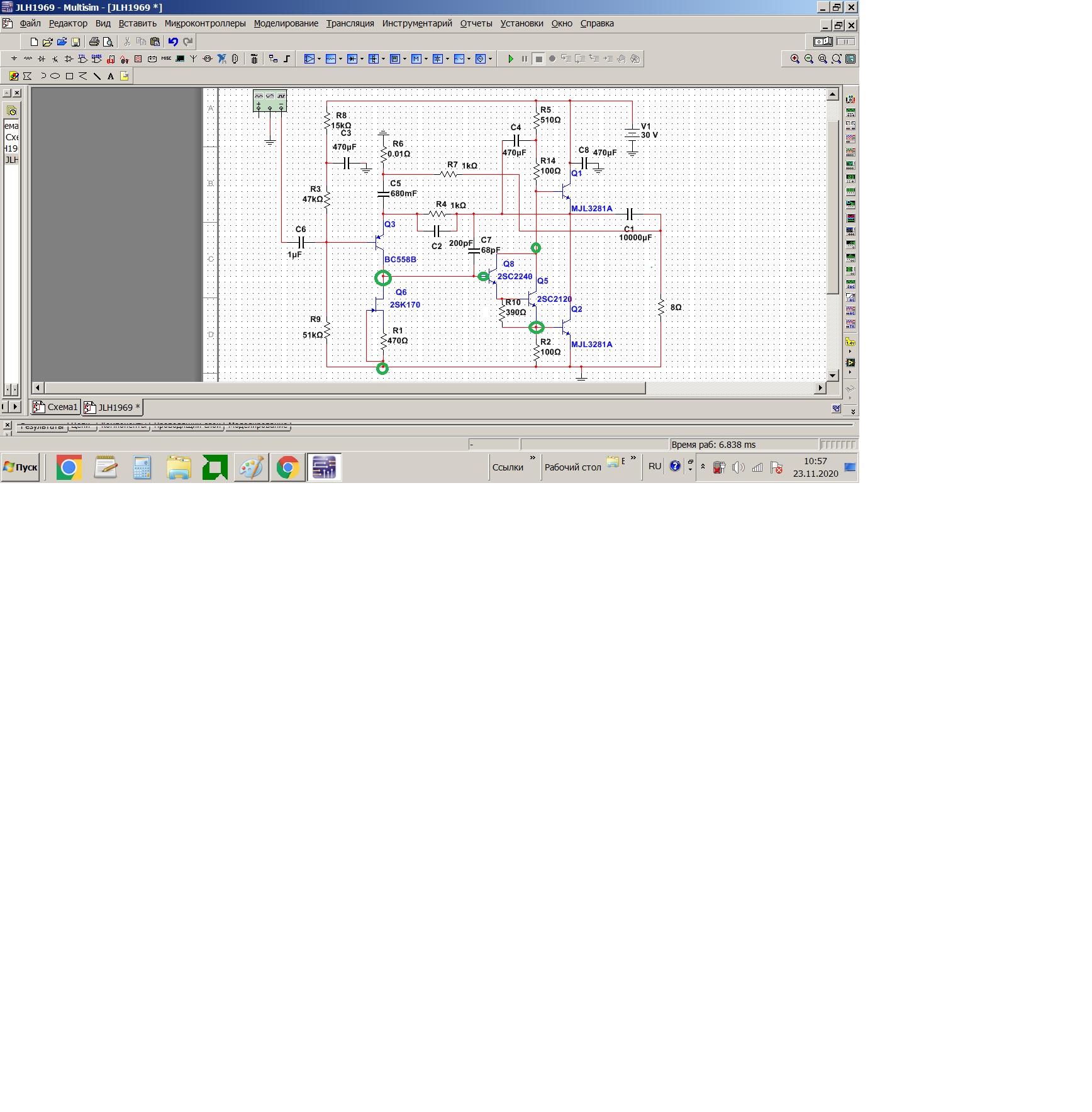Screen dimensions: 1092x1112
Task: Expand the last blue toolbar dropdown before play
Action: (491, 58)
